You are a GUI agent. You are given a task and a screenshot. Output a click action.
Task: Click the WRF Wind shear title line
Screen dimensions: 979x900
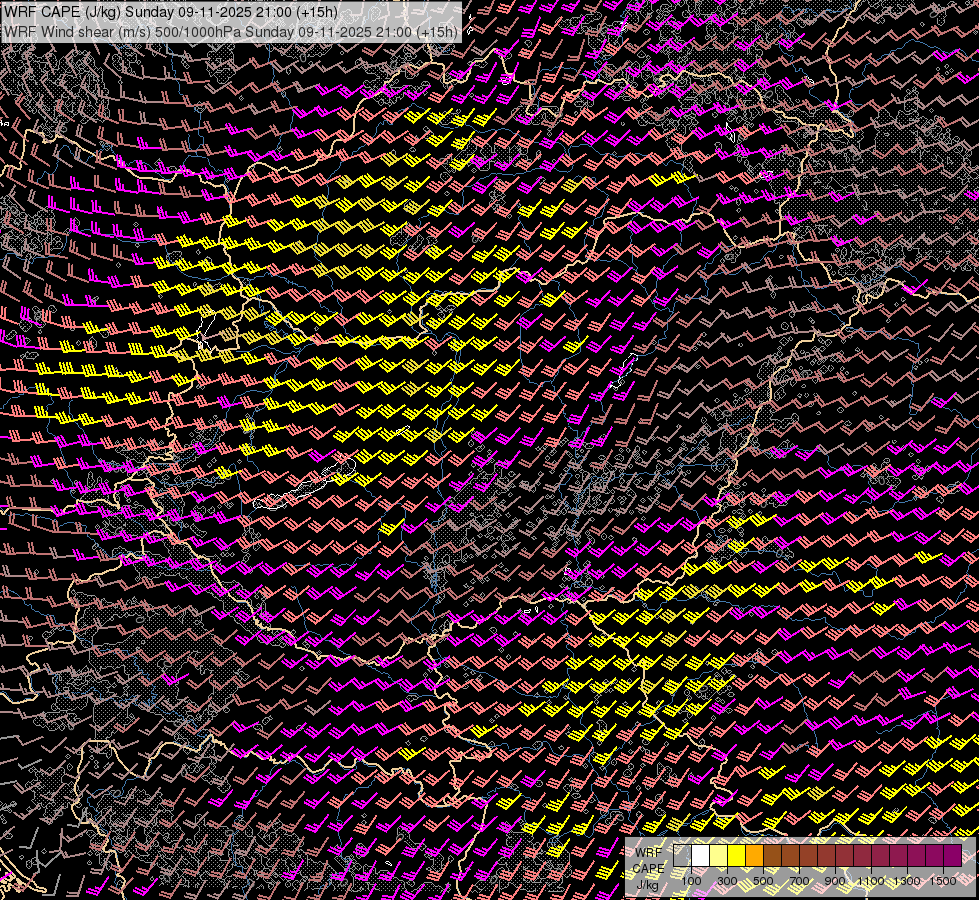pos(231,31)
